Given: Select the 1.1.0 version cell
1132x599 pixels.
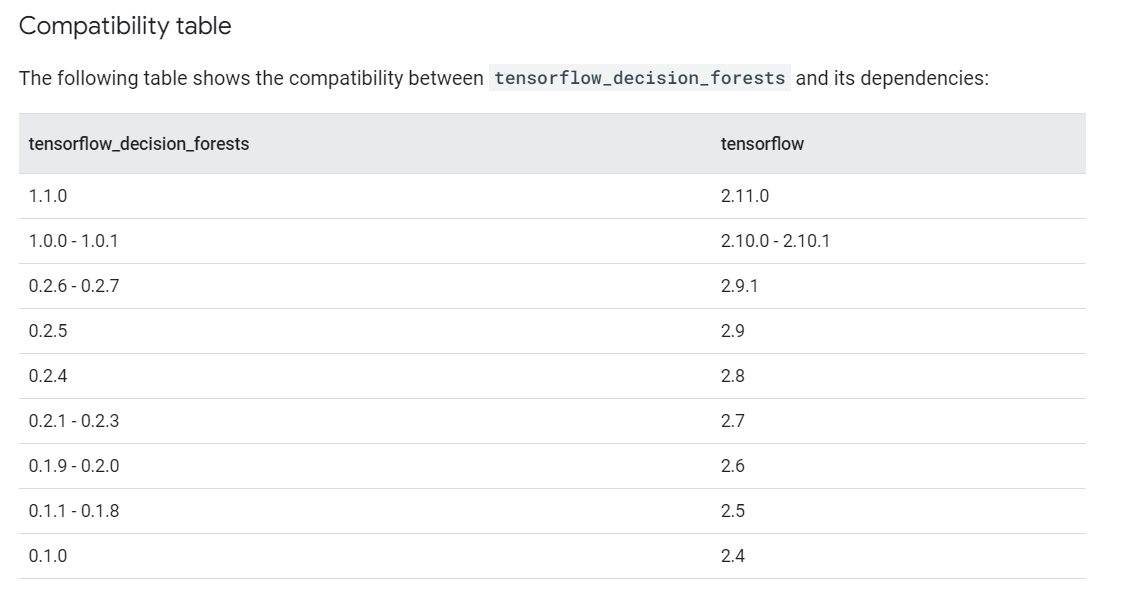Looking at the screenshot, I should [x=48, y=196].
